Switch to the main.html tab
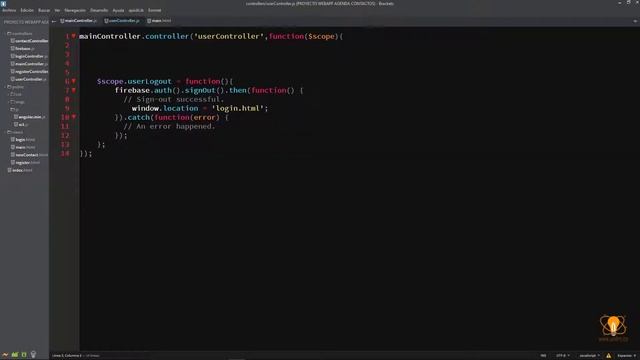 [160, 20]
